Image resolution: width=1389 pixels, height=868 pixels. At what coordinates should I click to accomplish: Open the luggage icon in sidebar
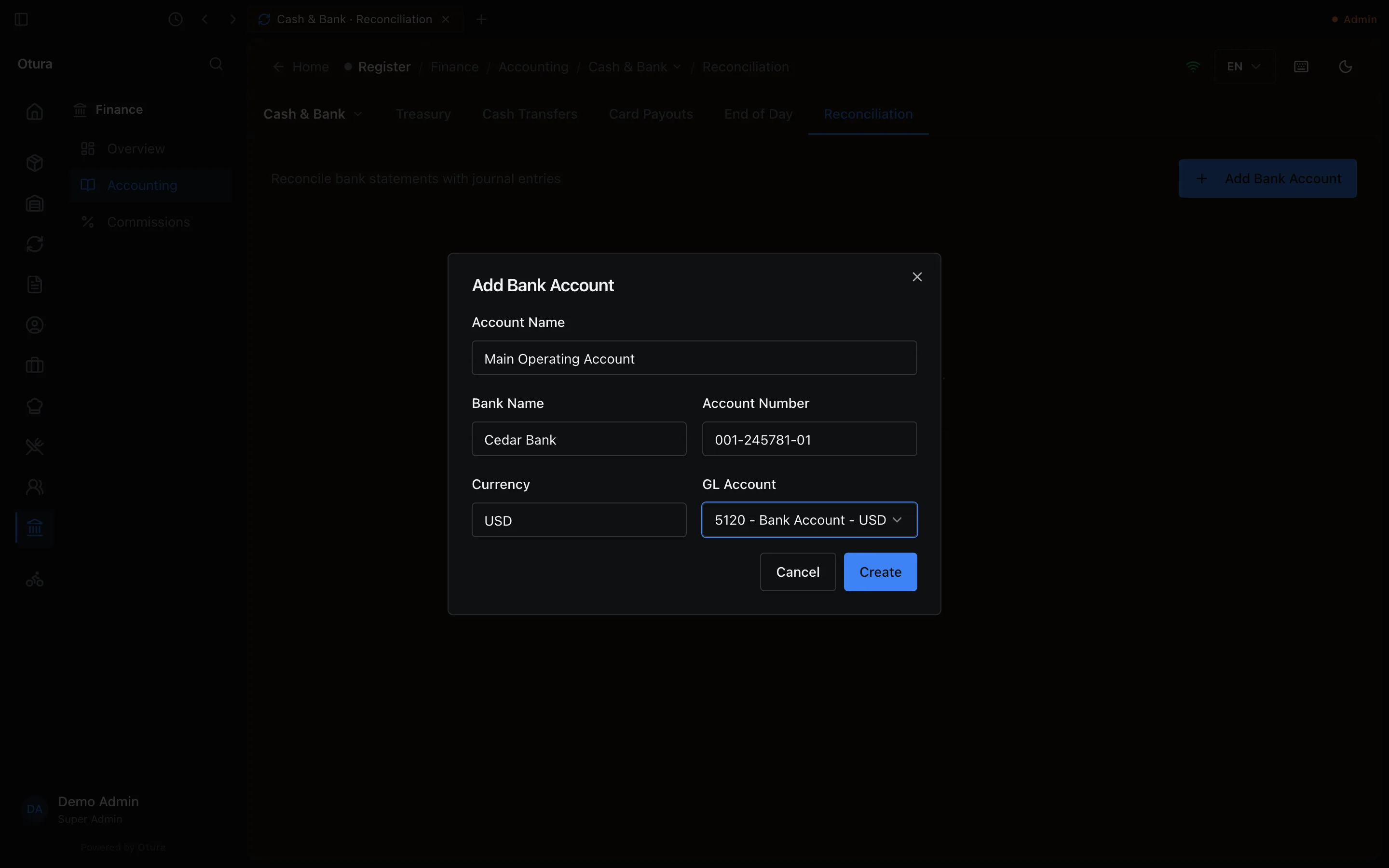pos(34,366)
